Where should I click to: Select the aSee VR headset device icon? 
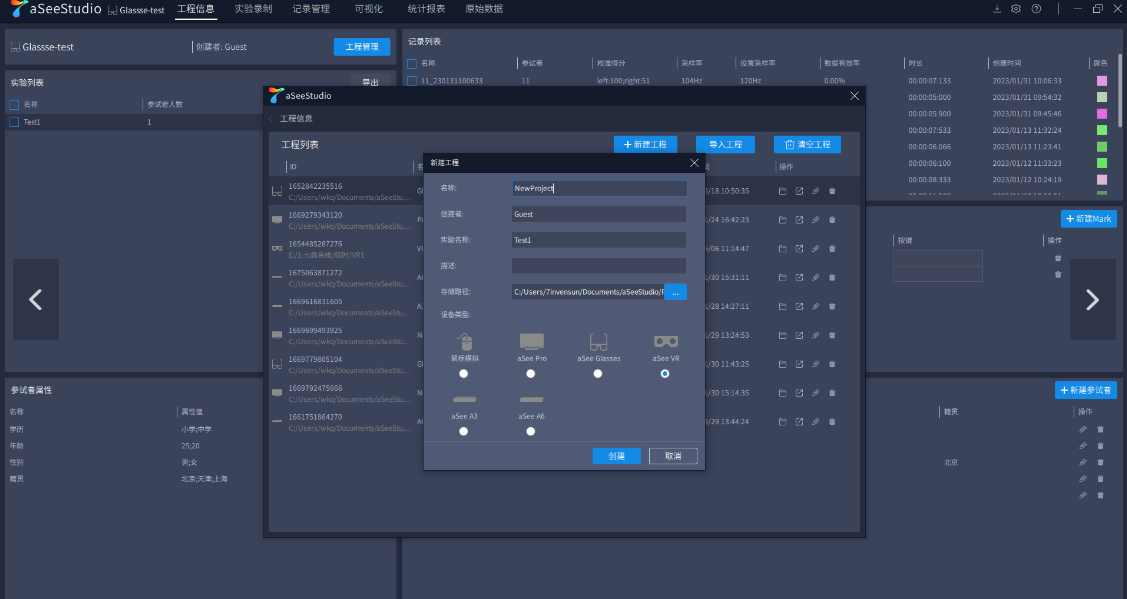[666, 341]
